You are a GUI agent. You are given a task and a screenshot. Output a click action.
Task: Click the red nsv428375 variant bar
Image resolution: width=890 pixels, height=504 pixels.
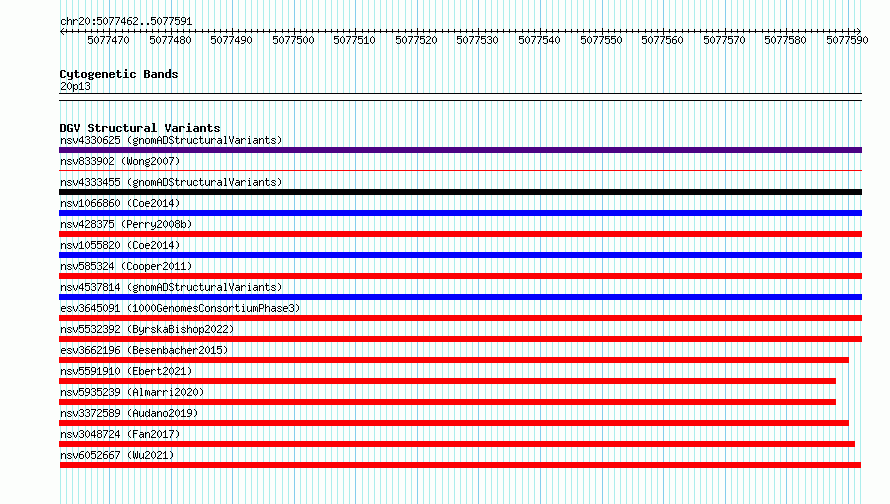pyautogui.click(x=460, y=234)
